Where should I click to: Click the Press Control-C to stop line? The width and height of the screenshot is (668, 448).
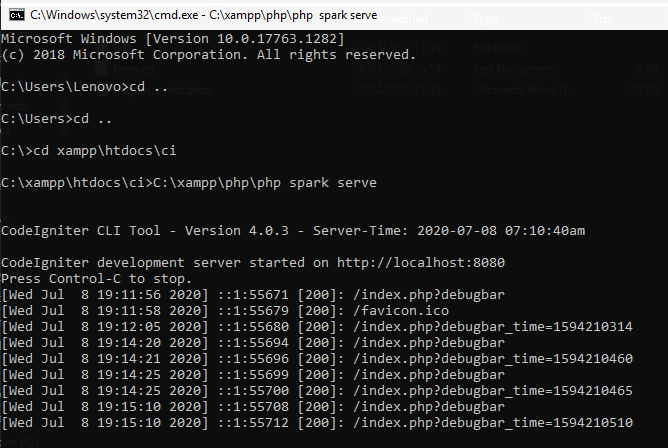(97, 279)
